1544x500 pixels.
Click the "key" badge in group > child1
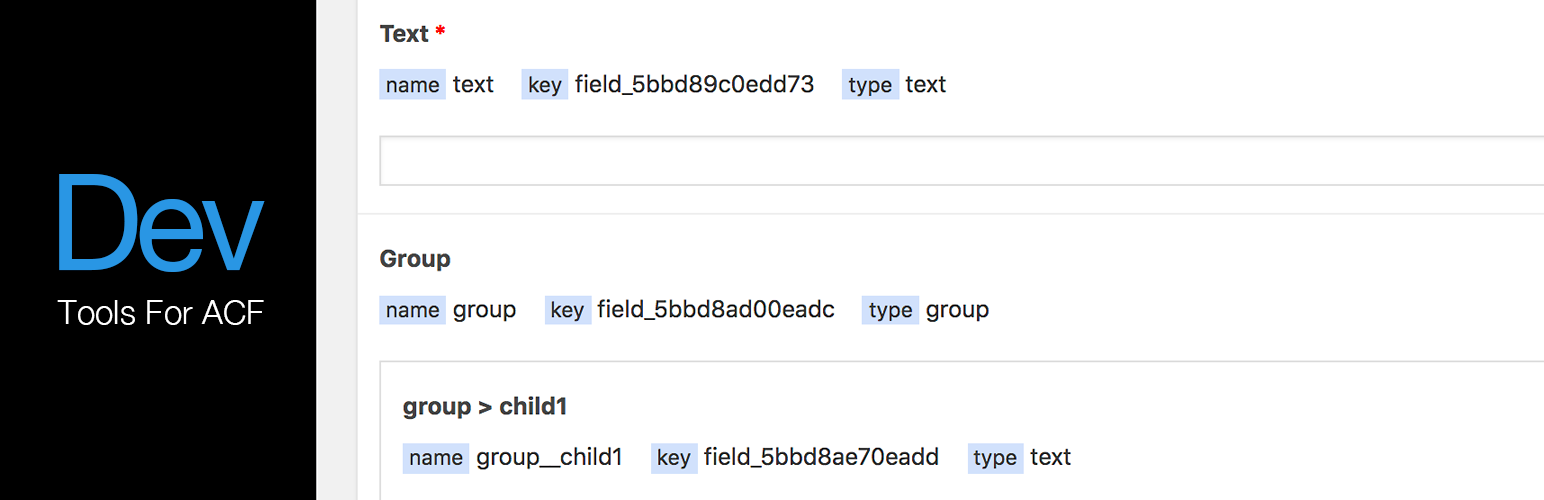click(x=673, y=458)
